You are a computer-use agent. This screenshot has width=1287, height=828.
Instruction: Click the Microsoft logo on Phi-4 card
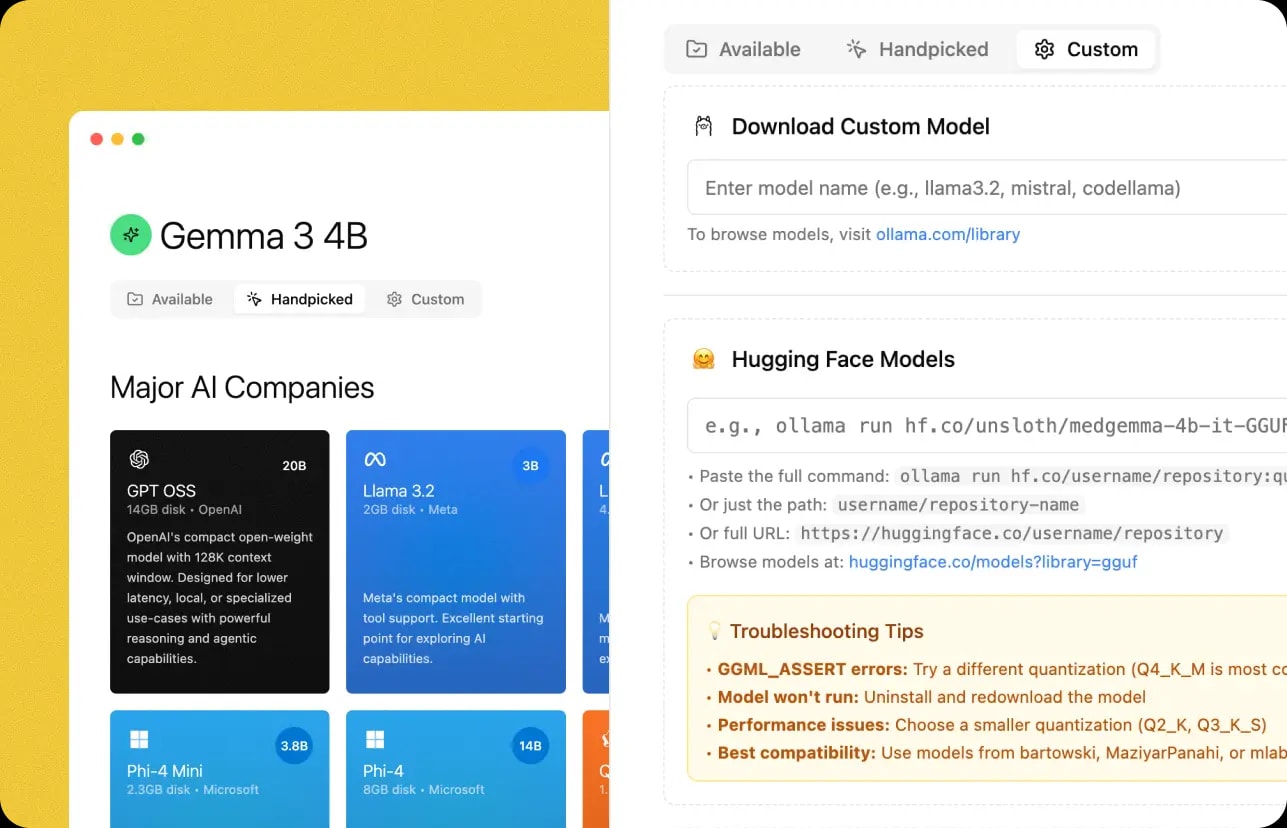pyautogui.click(x=375, y=739)
